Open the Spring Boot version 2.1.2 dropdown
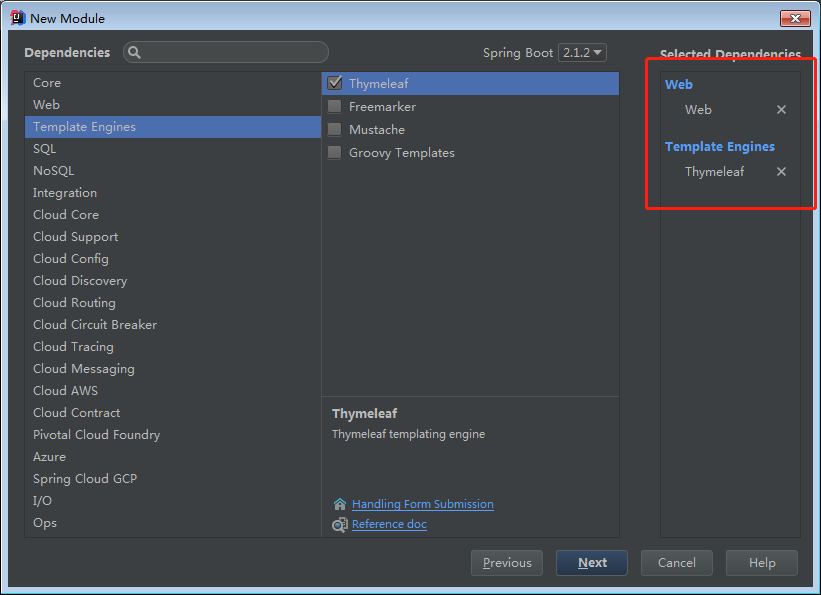Image resolution: width=821 pixels, height=595 pixels. coord(582,53)
